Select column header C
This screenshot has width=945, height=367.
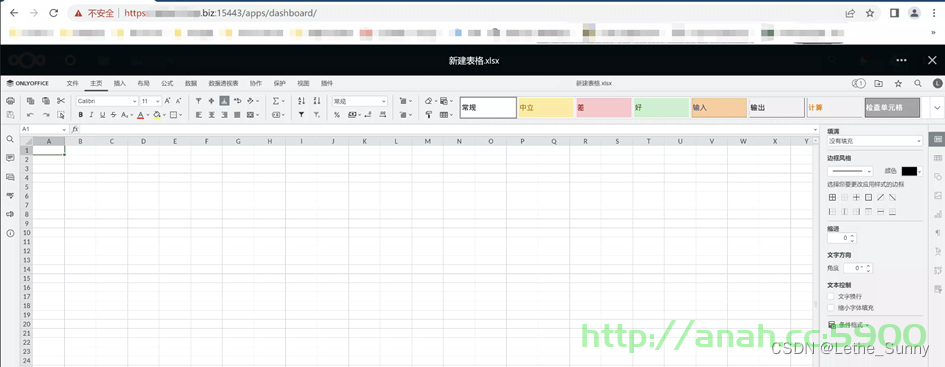point(112,142)
